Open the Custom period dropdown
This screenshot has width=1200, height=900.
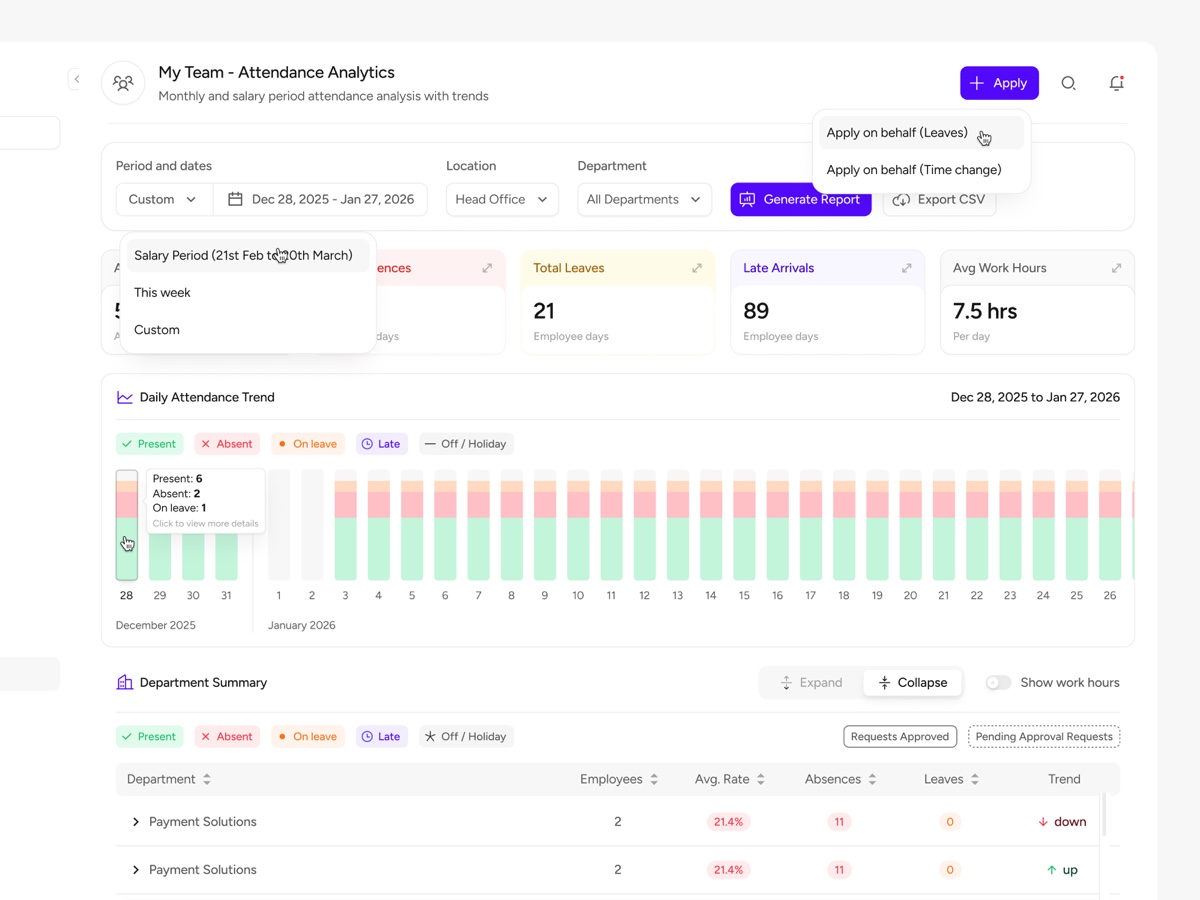(x=164, y=199)
